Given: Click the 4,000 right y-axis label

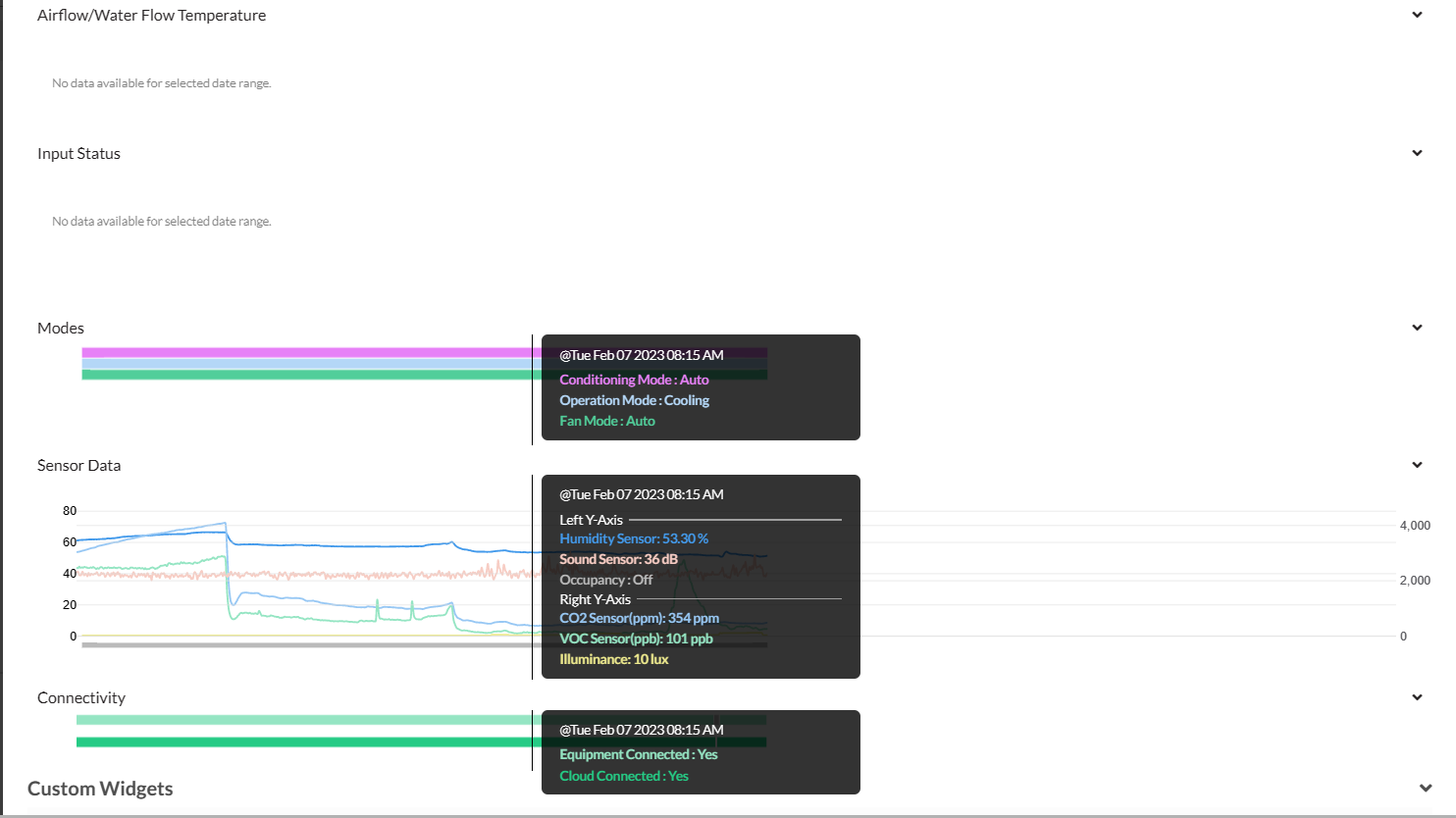Looking at the screenshot, I should tap(1414, 526).
